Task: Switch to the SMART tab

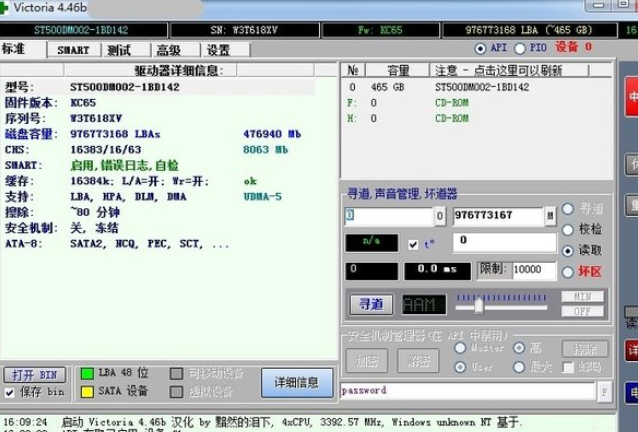Action: (72, 49)
